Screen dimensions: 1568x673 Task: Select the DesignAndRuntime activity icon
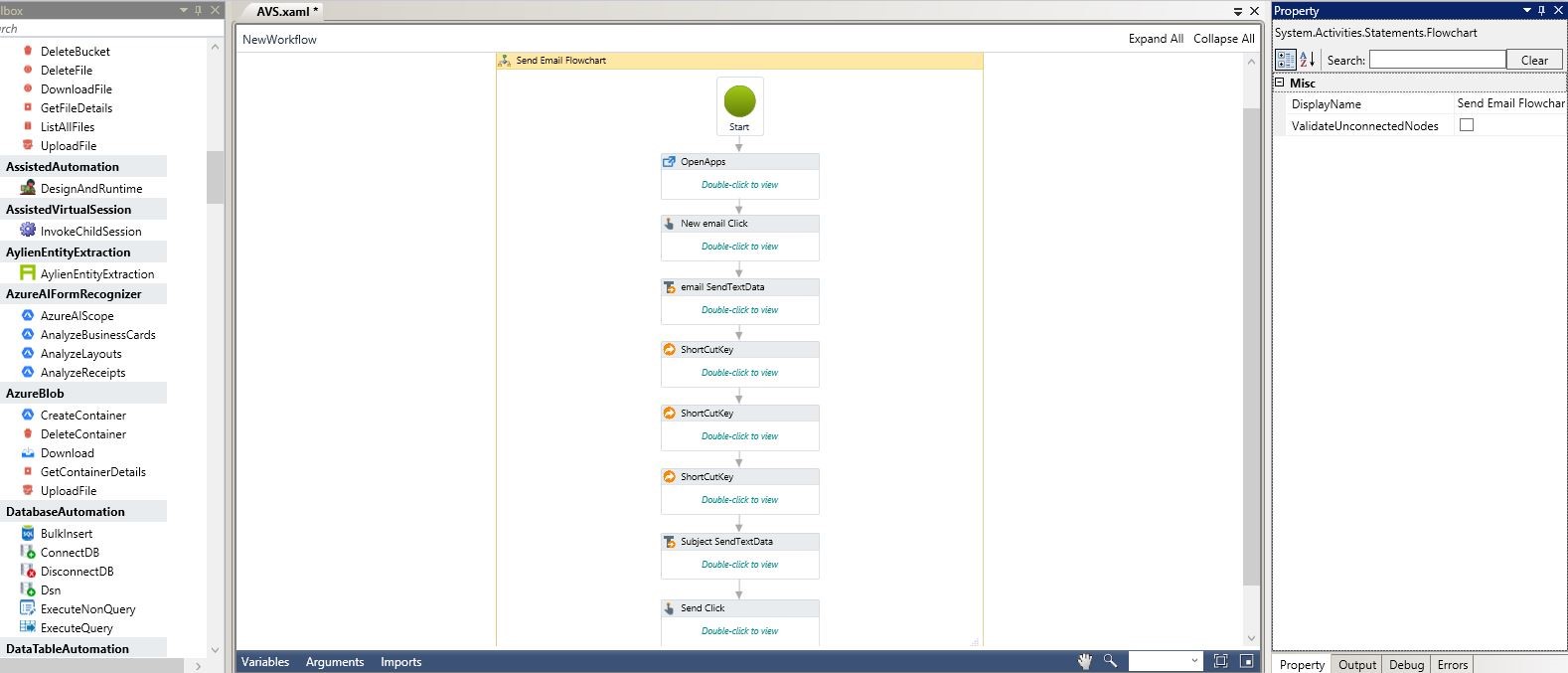(28, 188)
